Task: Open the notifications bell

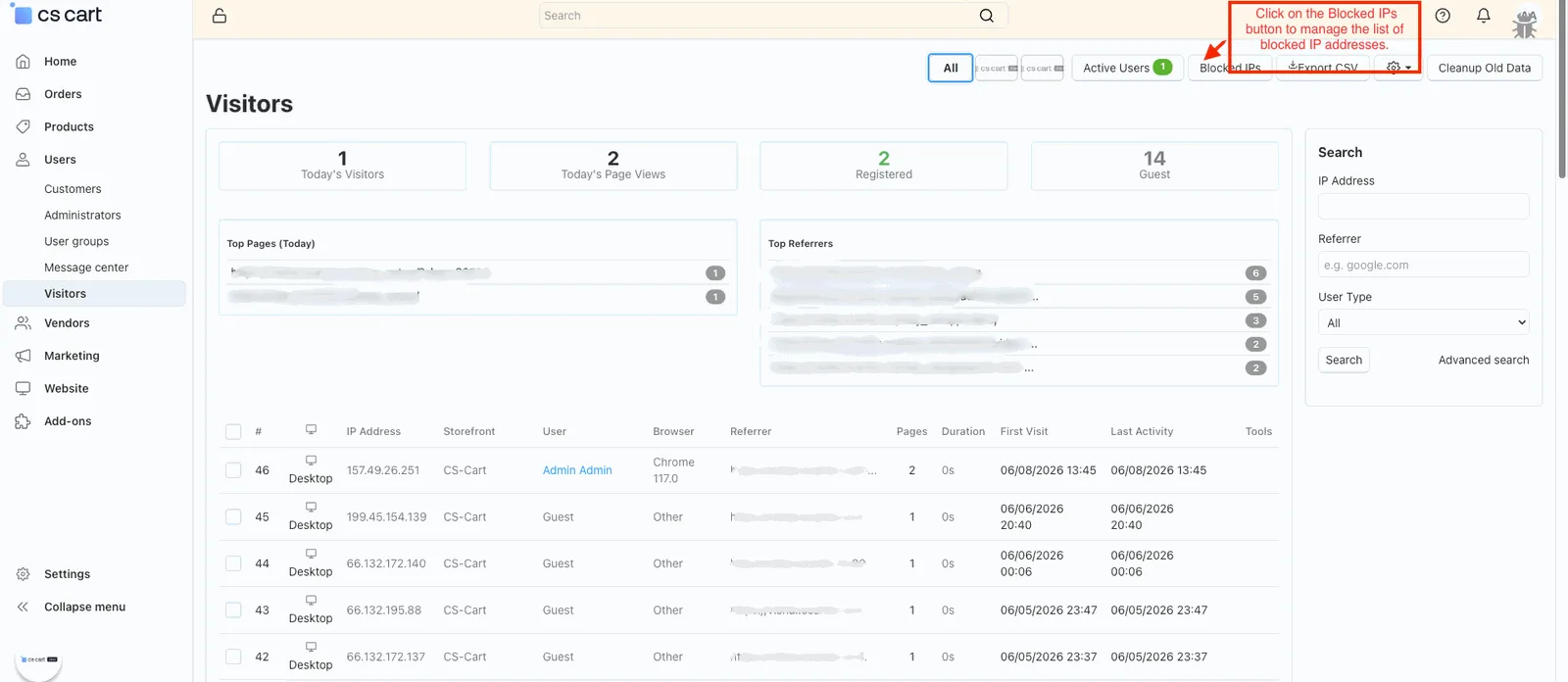Action: pos(1484,16)
